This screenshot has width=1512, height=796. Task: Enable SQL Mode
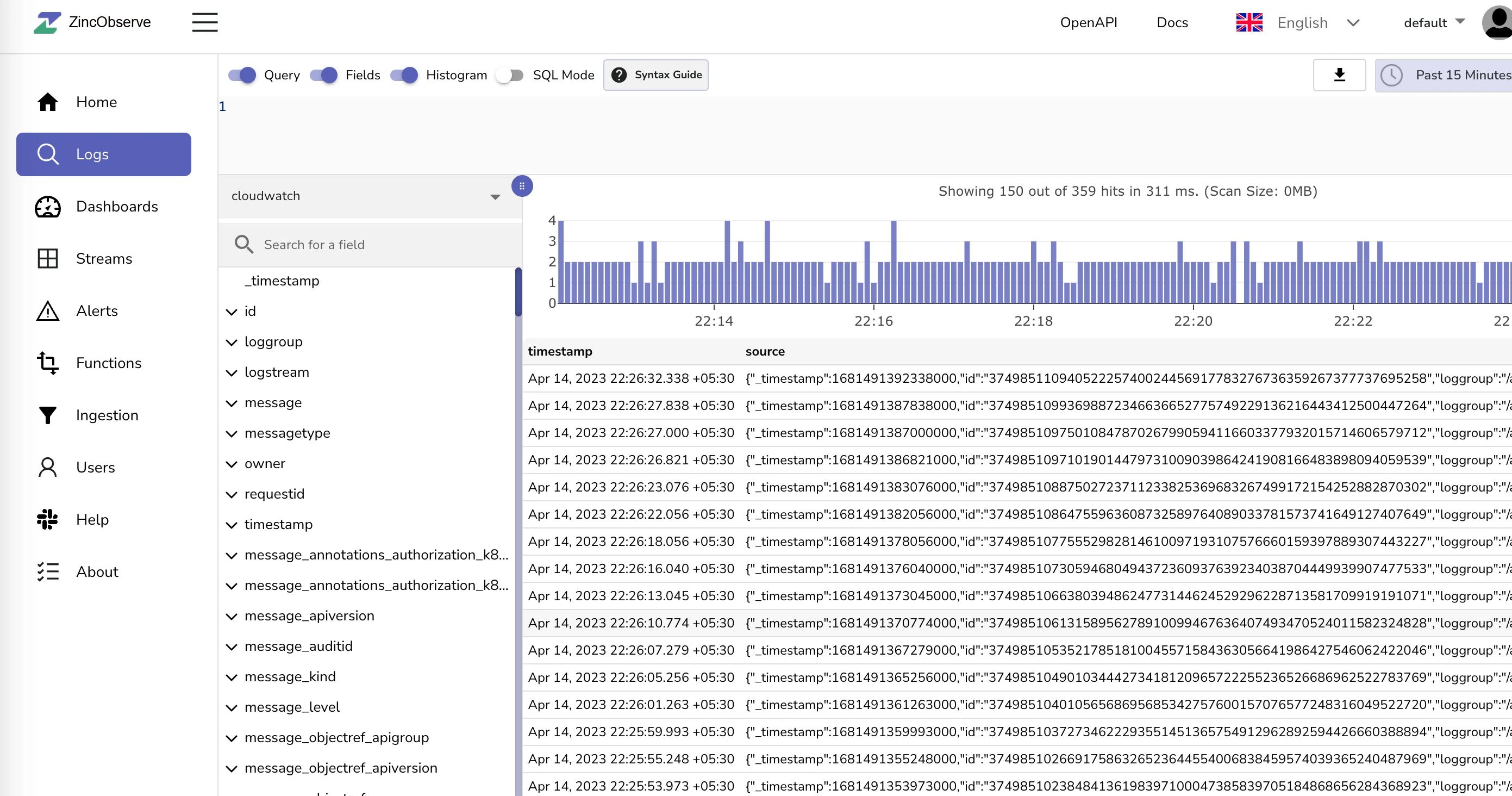[509, 75]
